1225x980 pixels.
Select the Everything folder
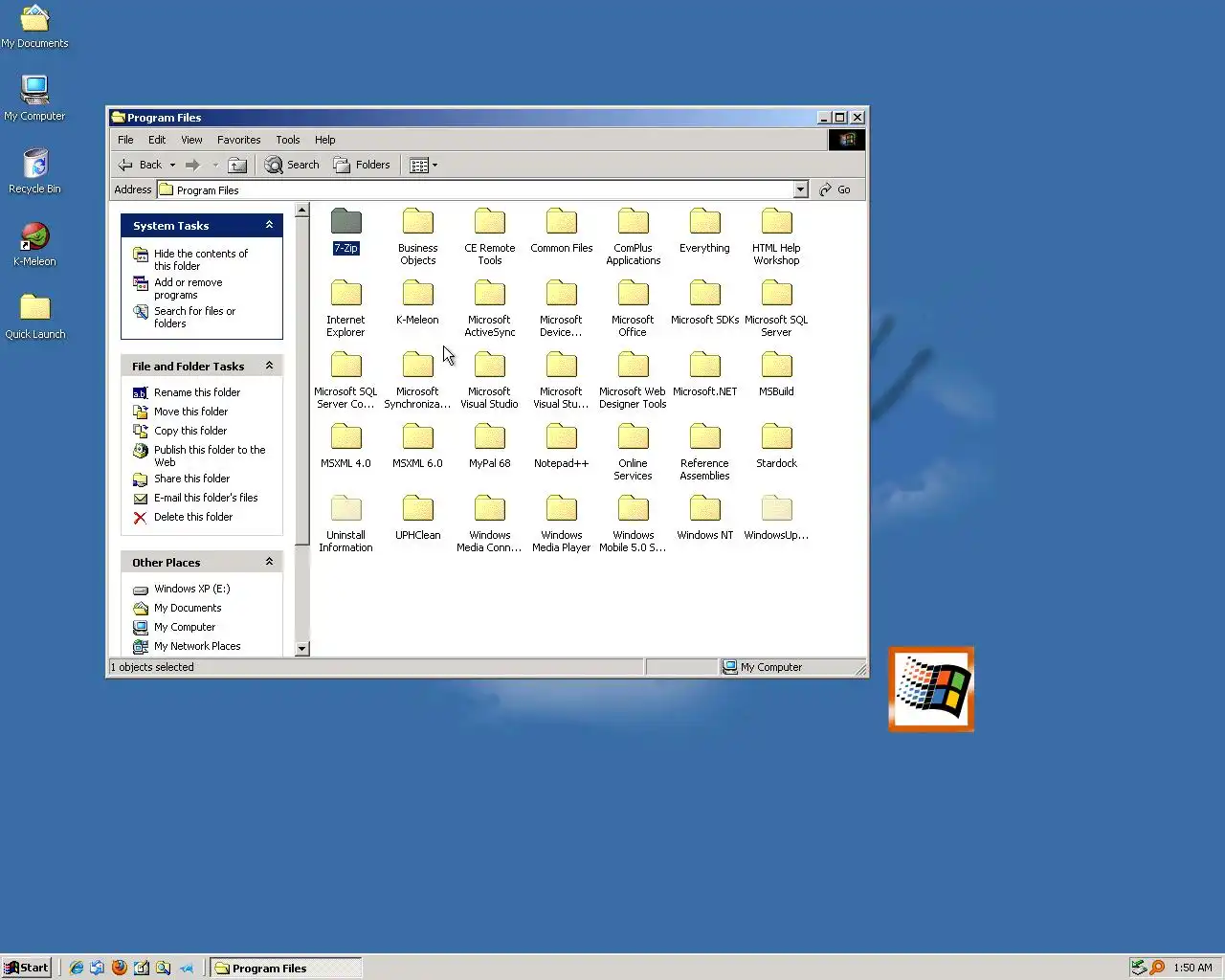(704, 230)
